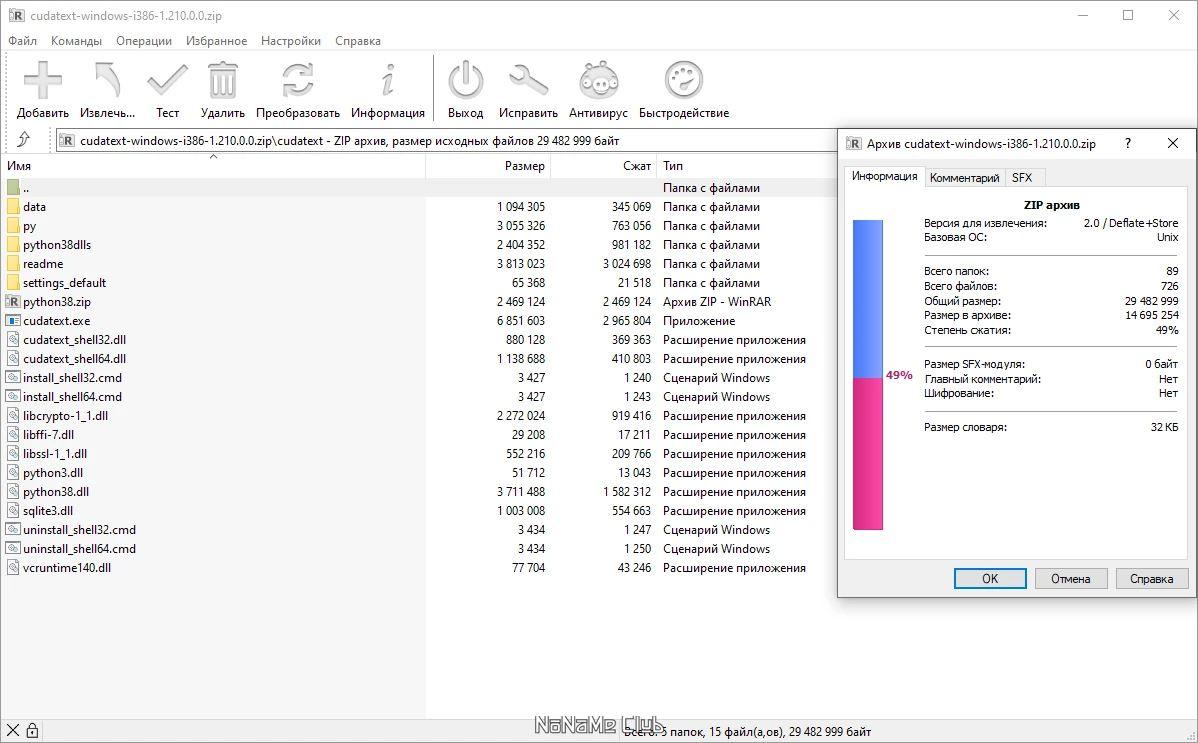Select the python38dlls folder icon
The width and height of the screenshot is (1198, 743).
(x=13, y=245)
